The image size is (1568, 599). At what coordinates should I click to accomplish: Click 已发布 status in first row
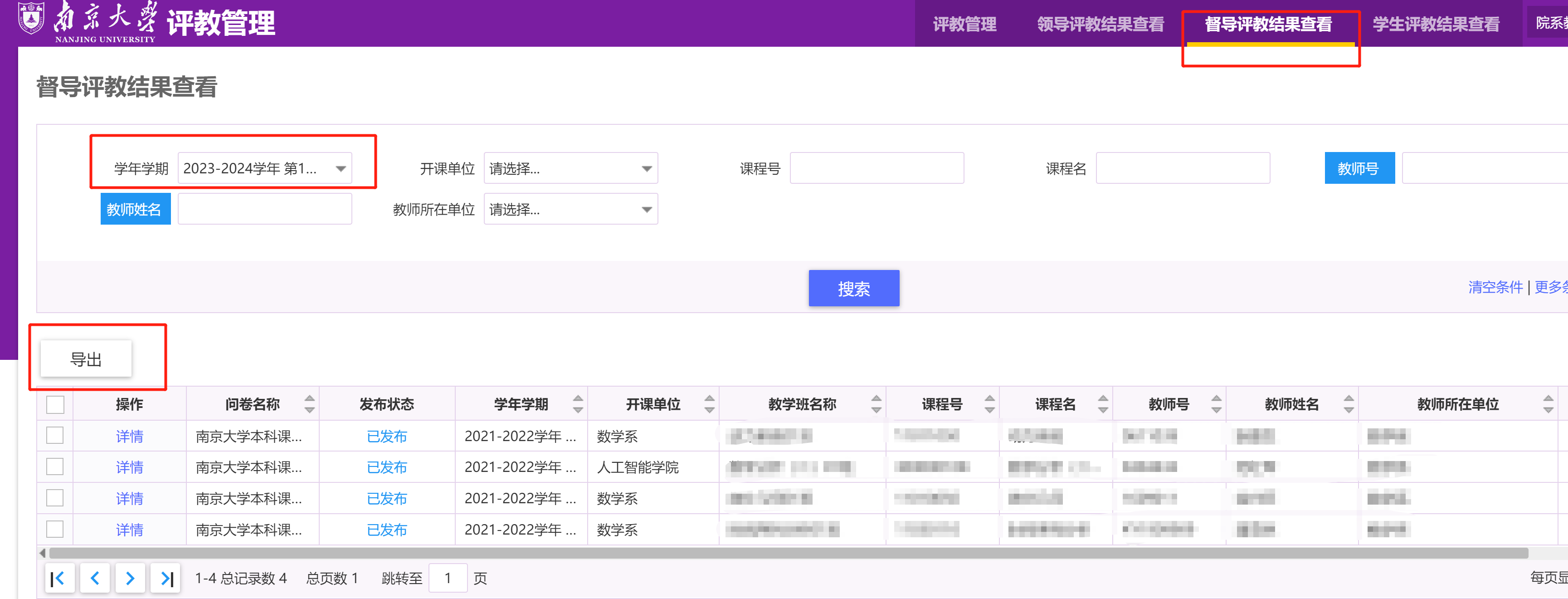point(386,436)
